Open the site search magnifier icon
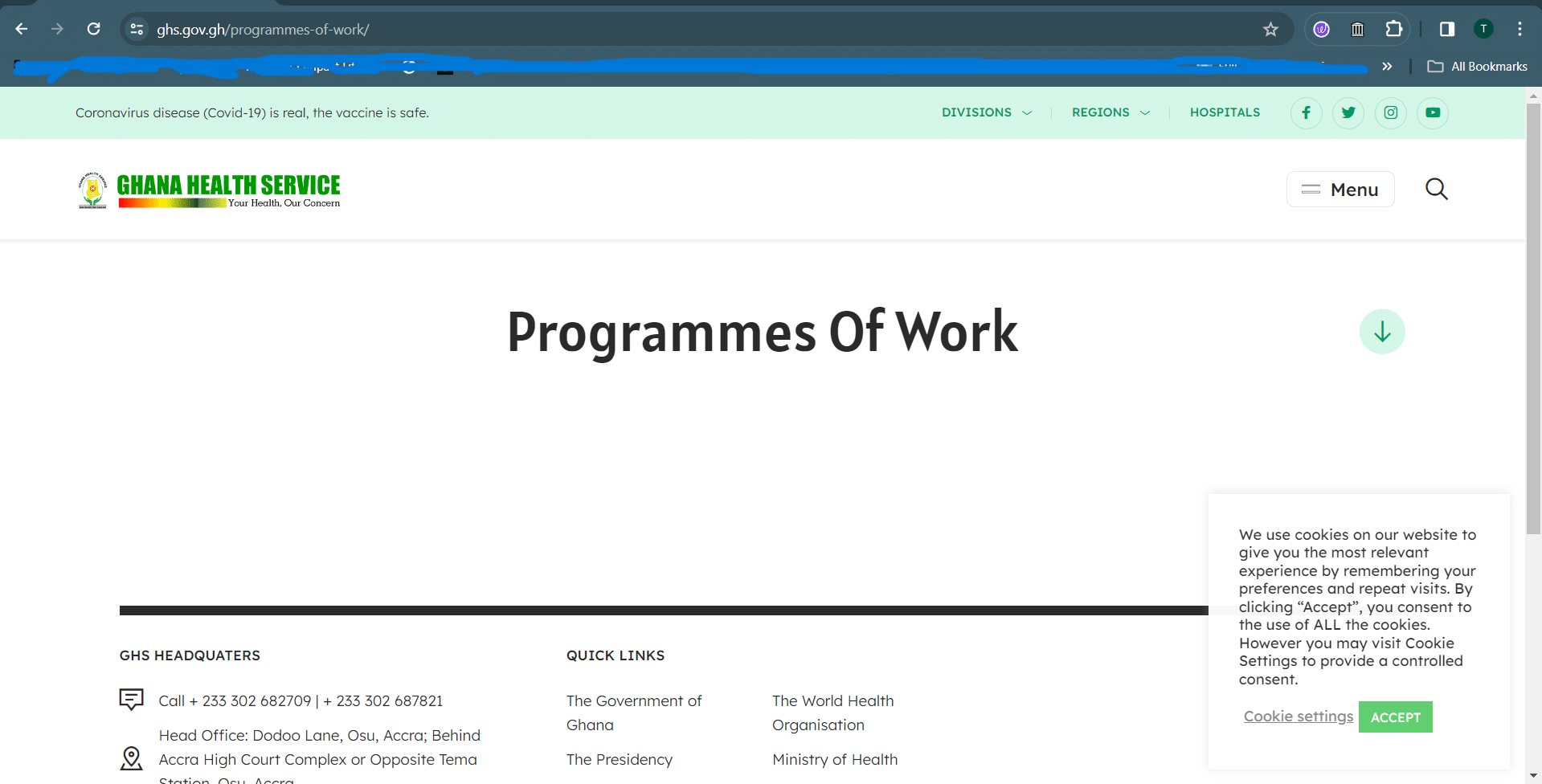1542x784 pixels. [1436, 190]
